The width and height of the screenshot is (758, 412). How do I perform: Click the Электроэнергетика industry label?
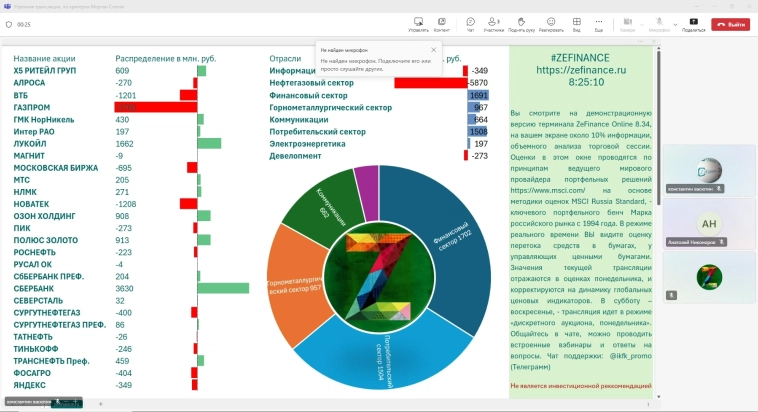pos(307,144)
